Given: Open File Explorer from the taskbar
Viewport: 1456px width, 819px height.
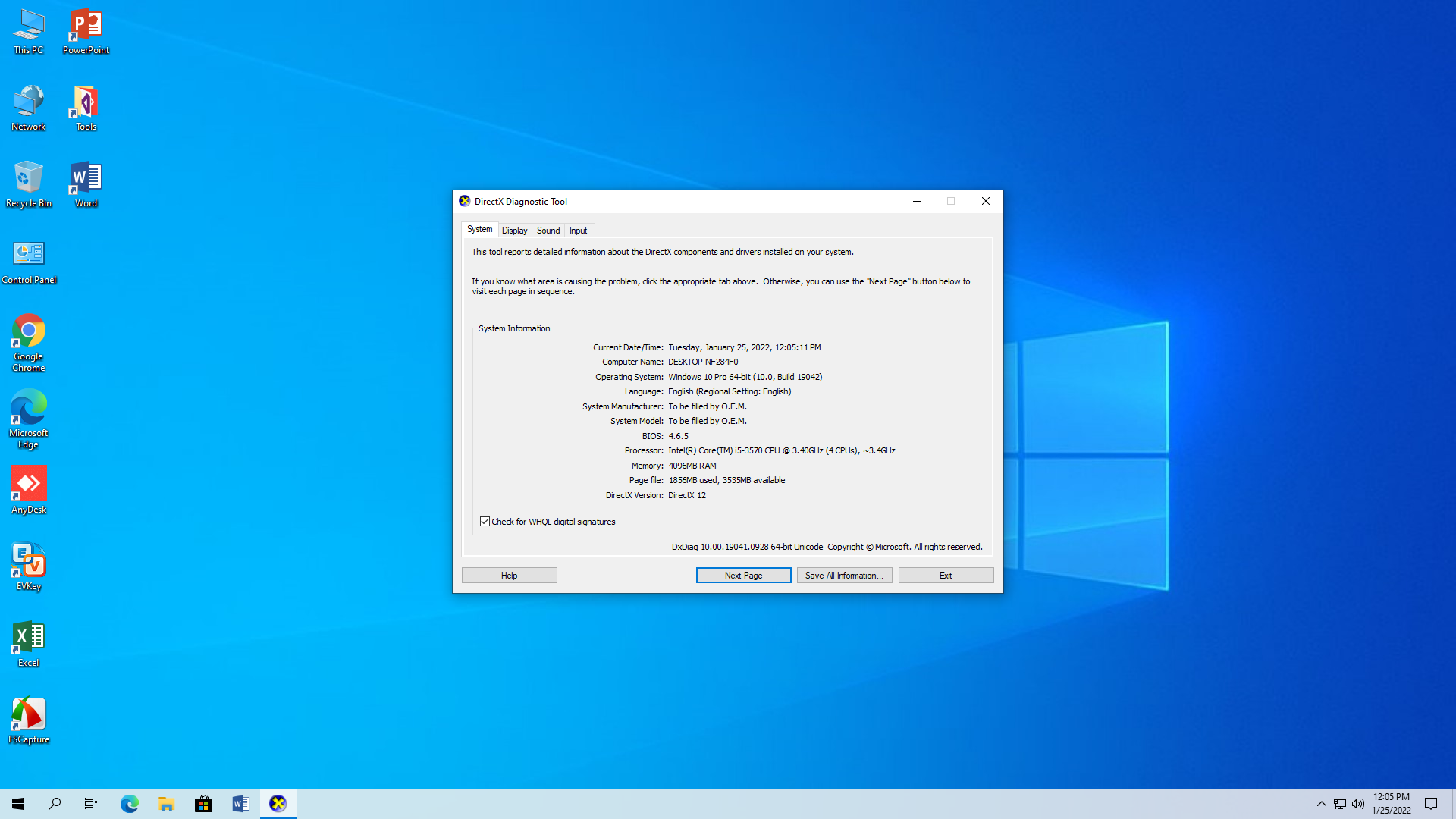Looking at the screenshot, I should point(166,804).
